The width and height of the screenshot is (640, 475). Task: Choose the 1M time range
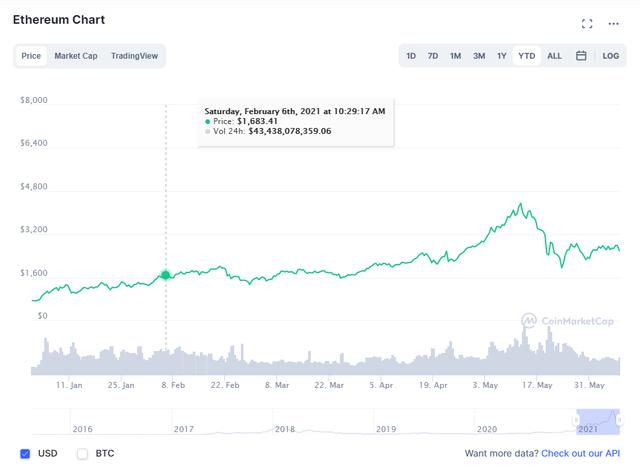[x=455, y=56]
